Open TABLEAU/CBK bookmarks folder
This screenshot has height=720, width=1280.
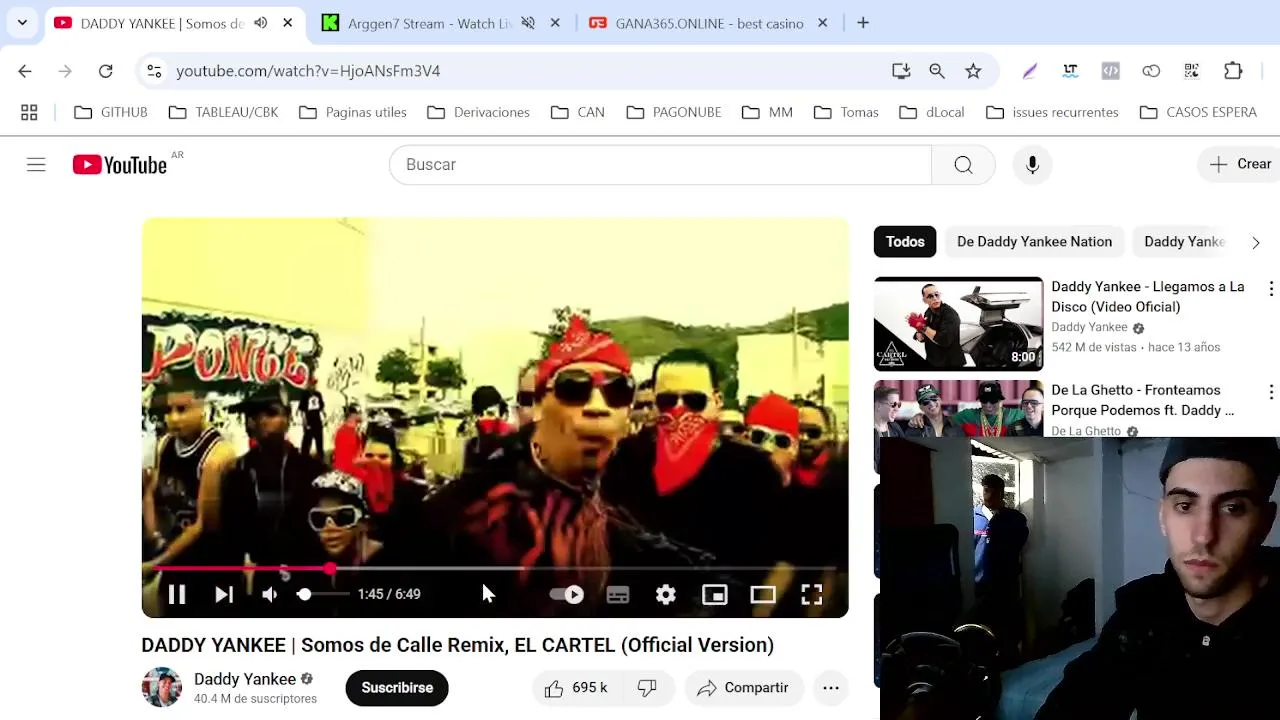tap(224, 112)
